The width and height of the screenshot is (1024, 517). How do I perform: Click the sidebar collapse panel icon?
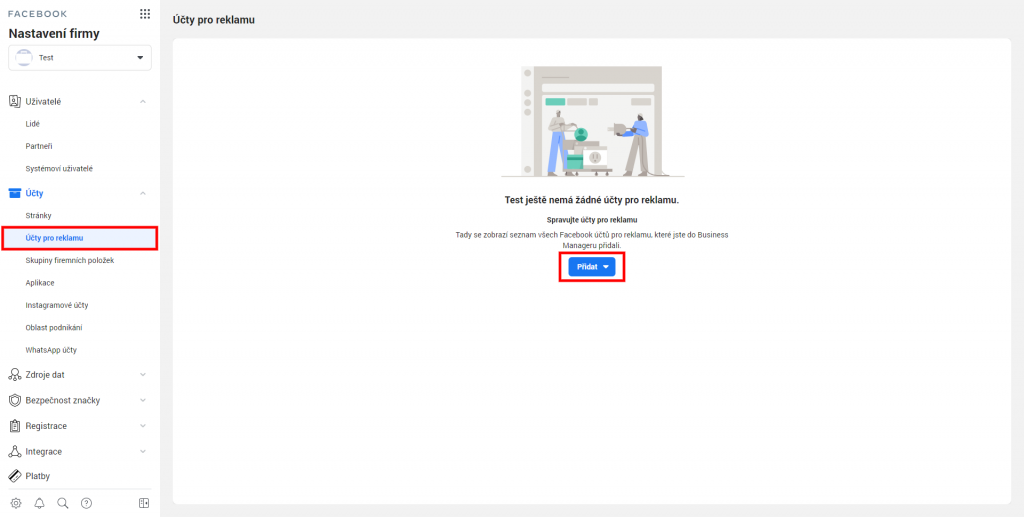pos(144,503)
